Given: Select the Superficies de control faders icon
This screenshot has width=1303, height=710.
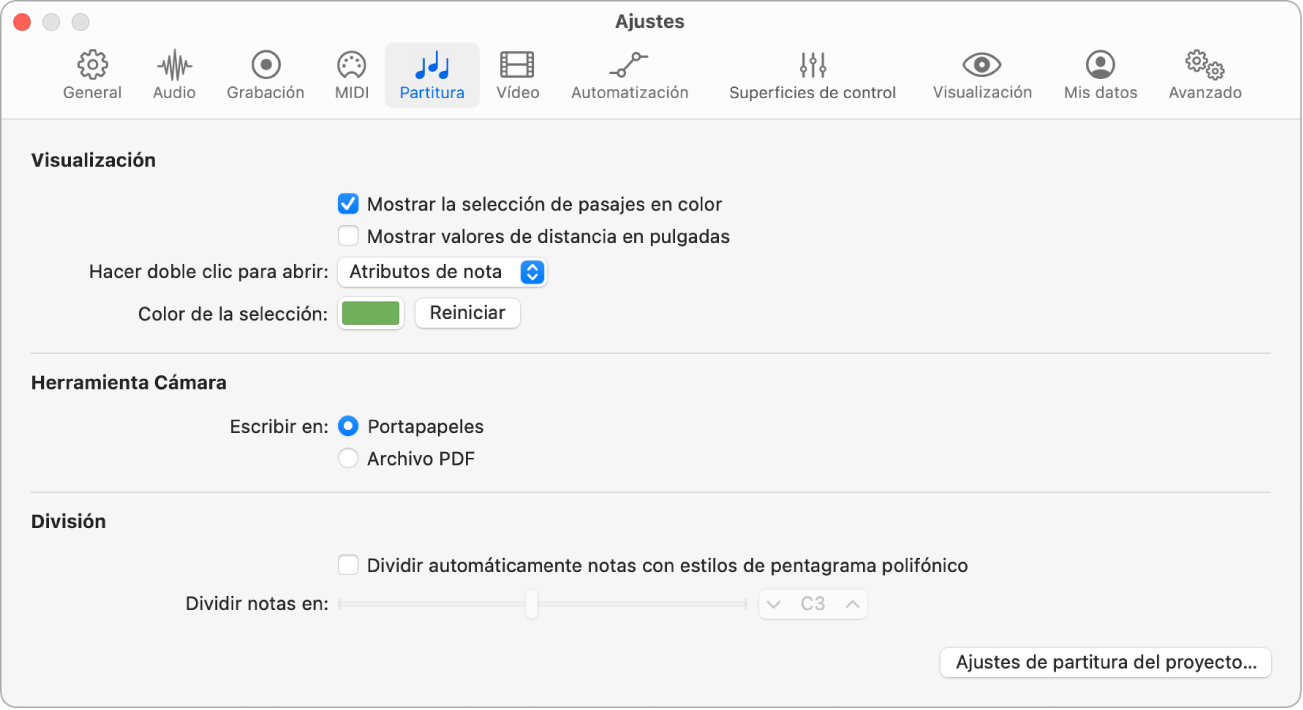Looking at the screenshot, I should coord(812,66).
